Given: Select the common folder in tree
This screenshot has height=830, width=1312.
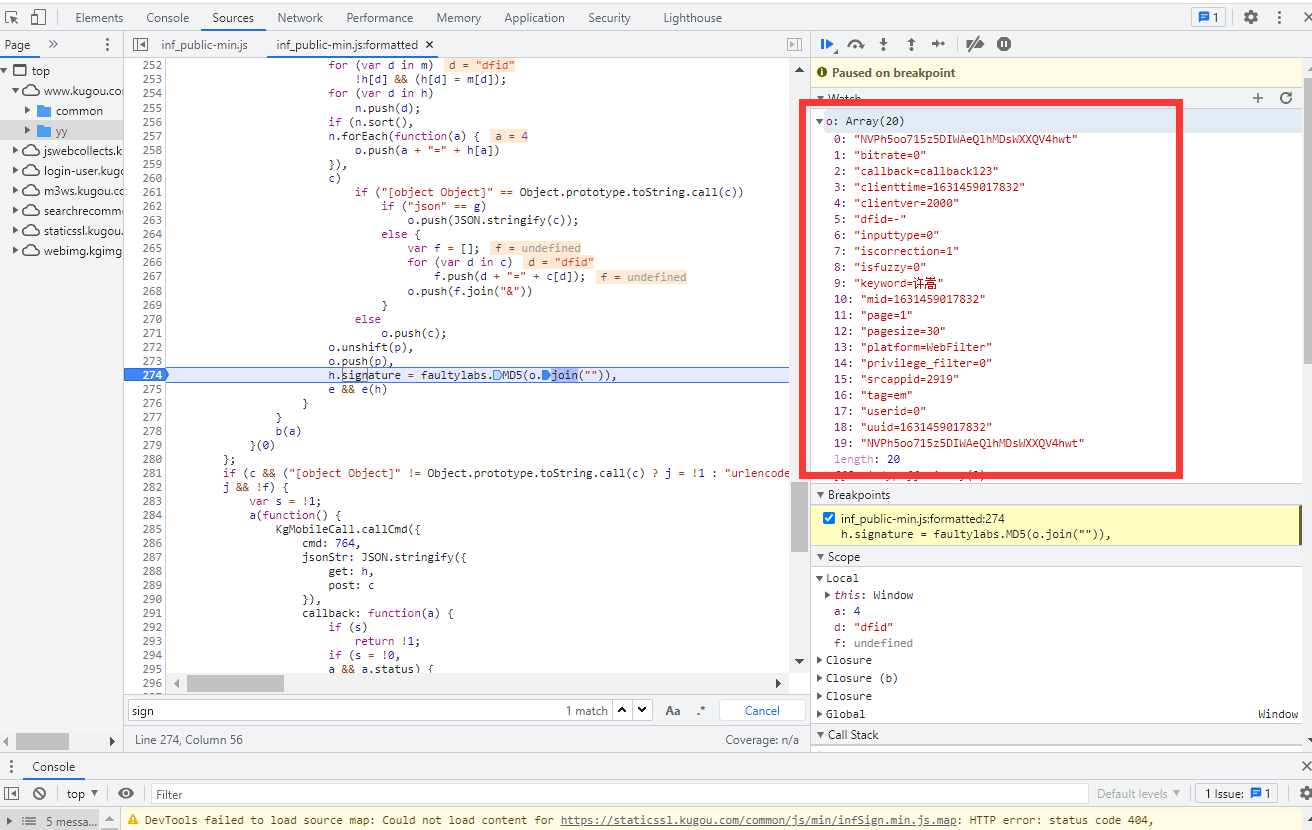Looking at the screenshot, I should coord(79,110).
